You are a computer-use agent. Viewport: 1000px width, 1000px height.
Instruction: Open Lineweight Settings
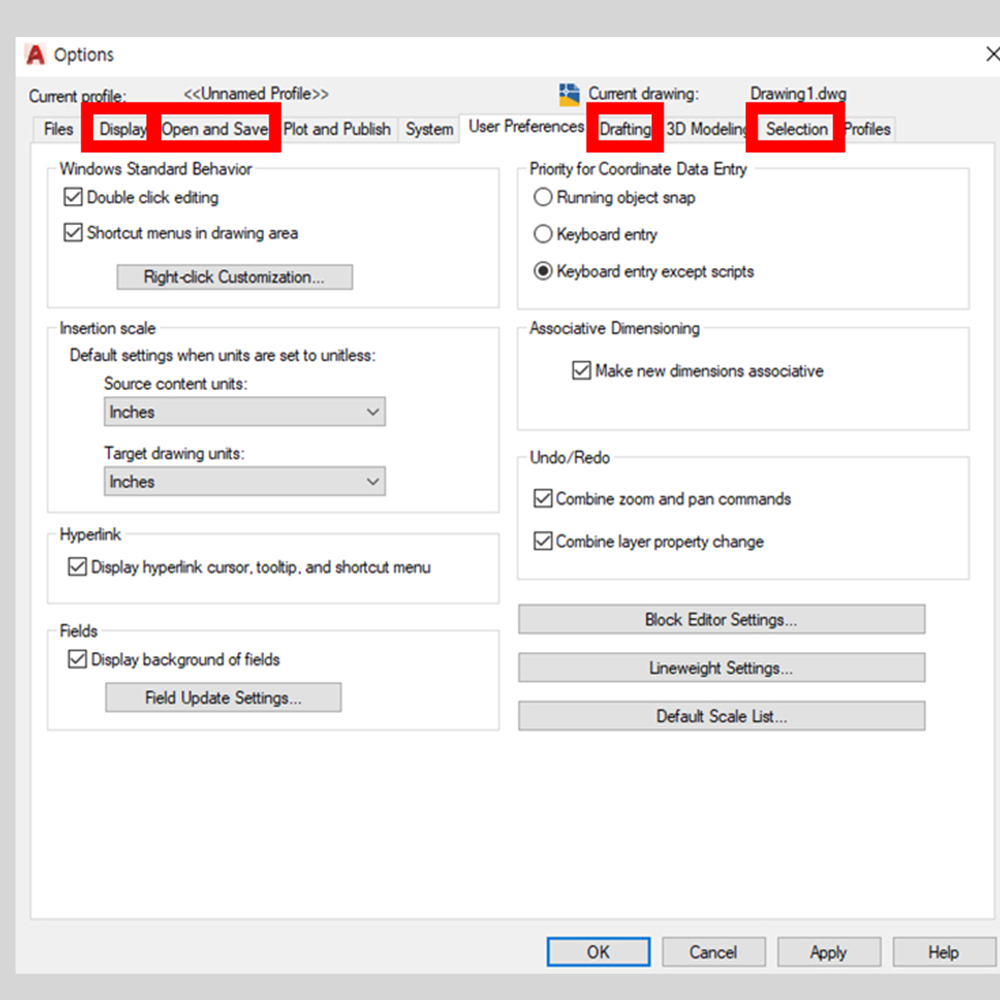[x=721, y=668]
